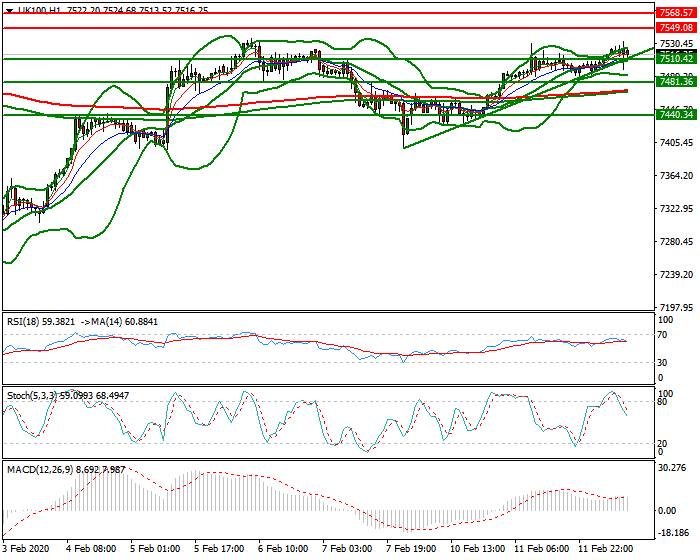Select the red horizontal line at 7568.57
The width and height of the screenshot is (700, 560).
pyautogui.click(x=328, y=13)
